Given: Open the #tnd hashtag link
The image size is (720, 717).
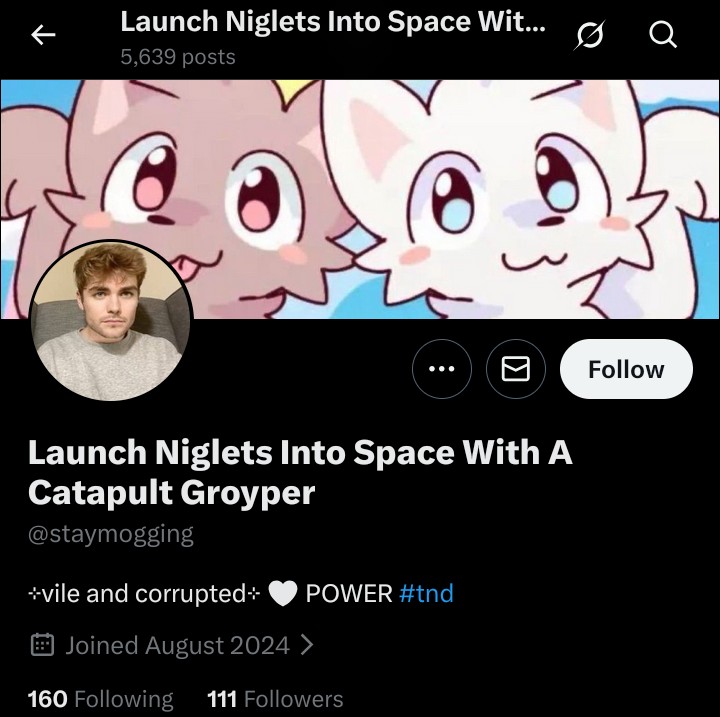Looking at the screenshot, I should coord(426,594).
